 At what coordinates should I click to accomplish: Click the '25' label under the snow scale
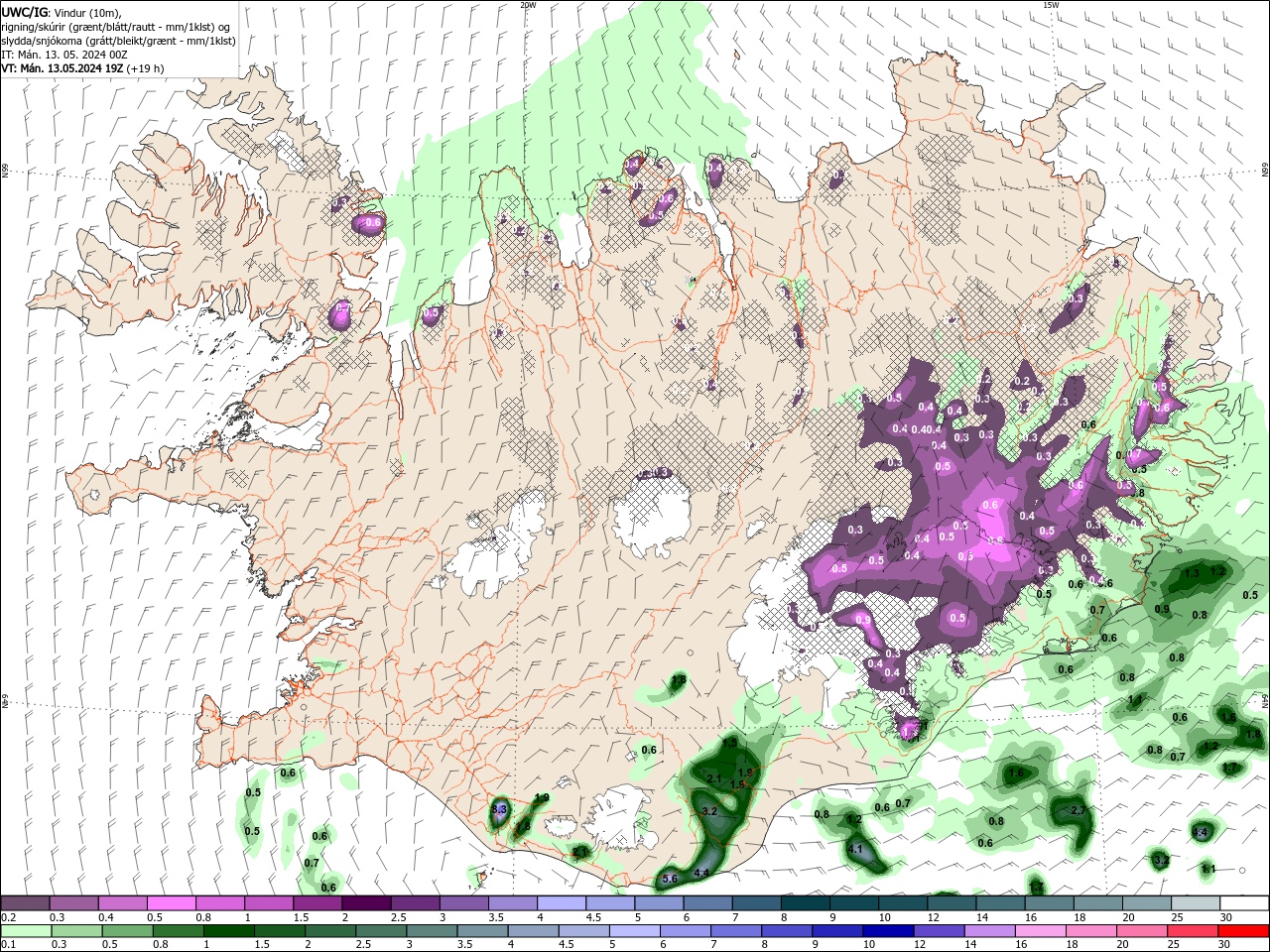(1176, 917)
